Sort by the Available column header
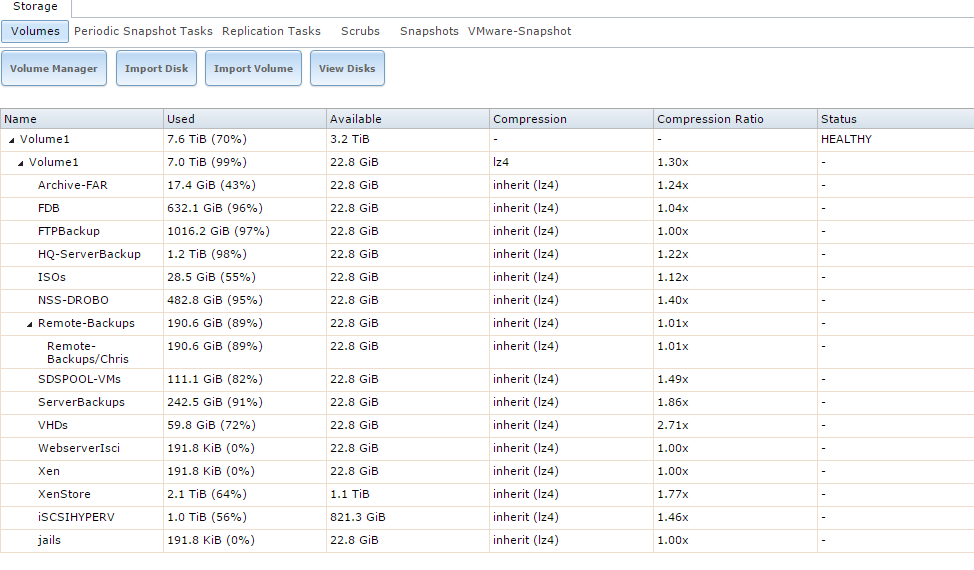 click(408, 119)
